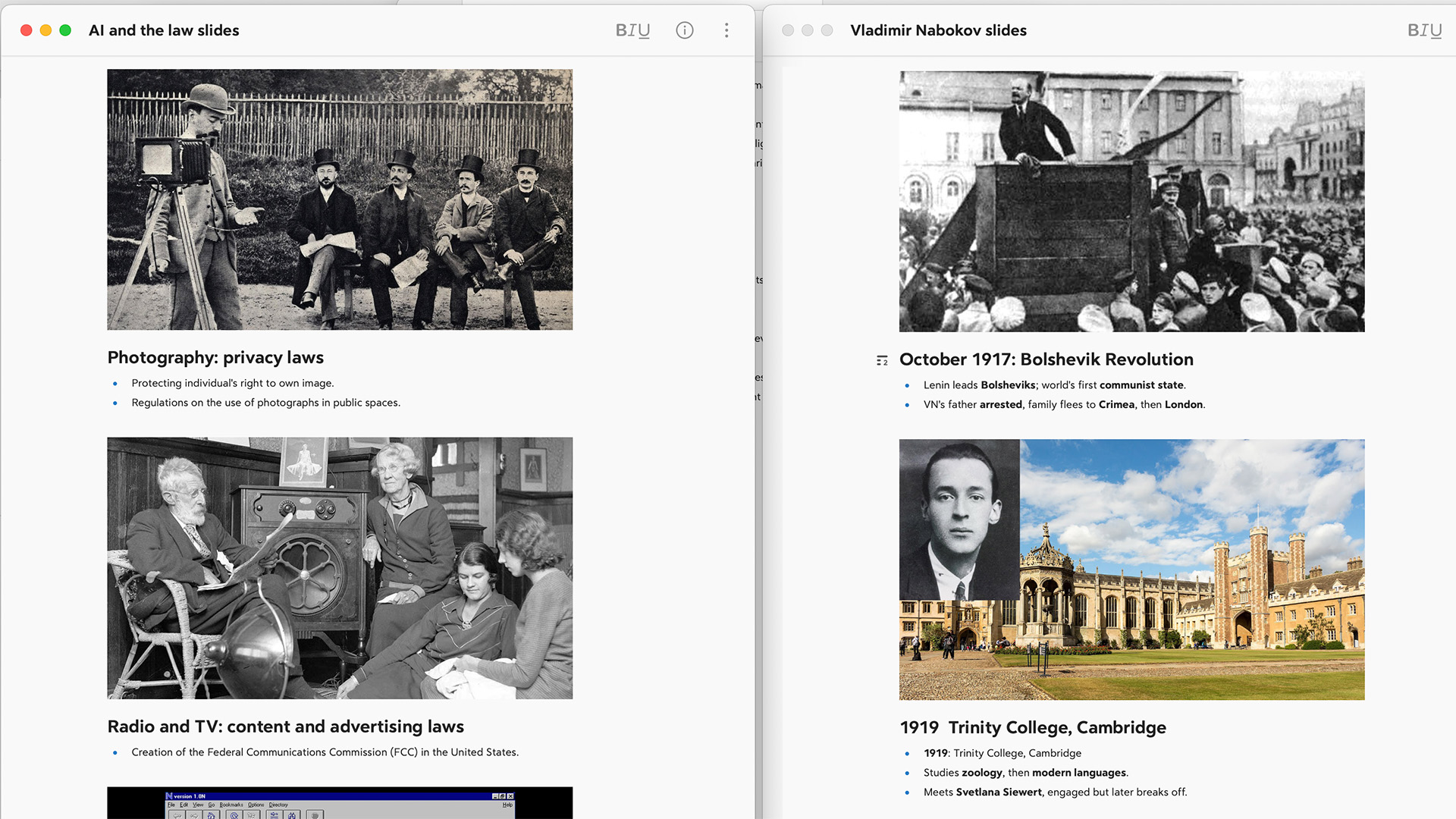Enter full screen with the green button
1456x819 pixels.
pos(65,30)
